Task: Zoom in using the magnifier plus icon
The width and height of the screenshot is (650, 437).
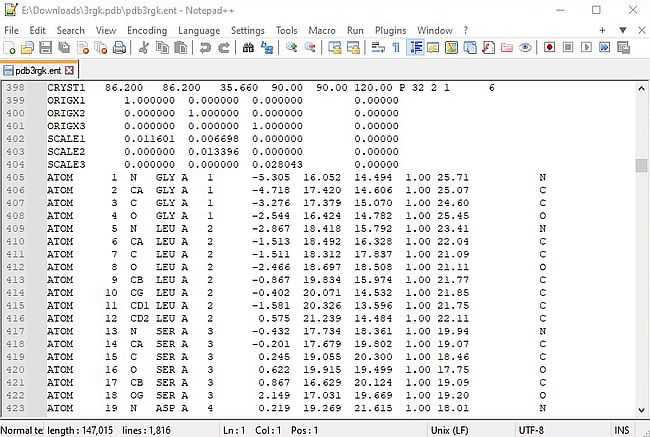Action: coord(291,48)
